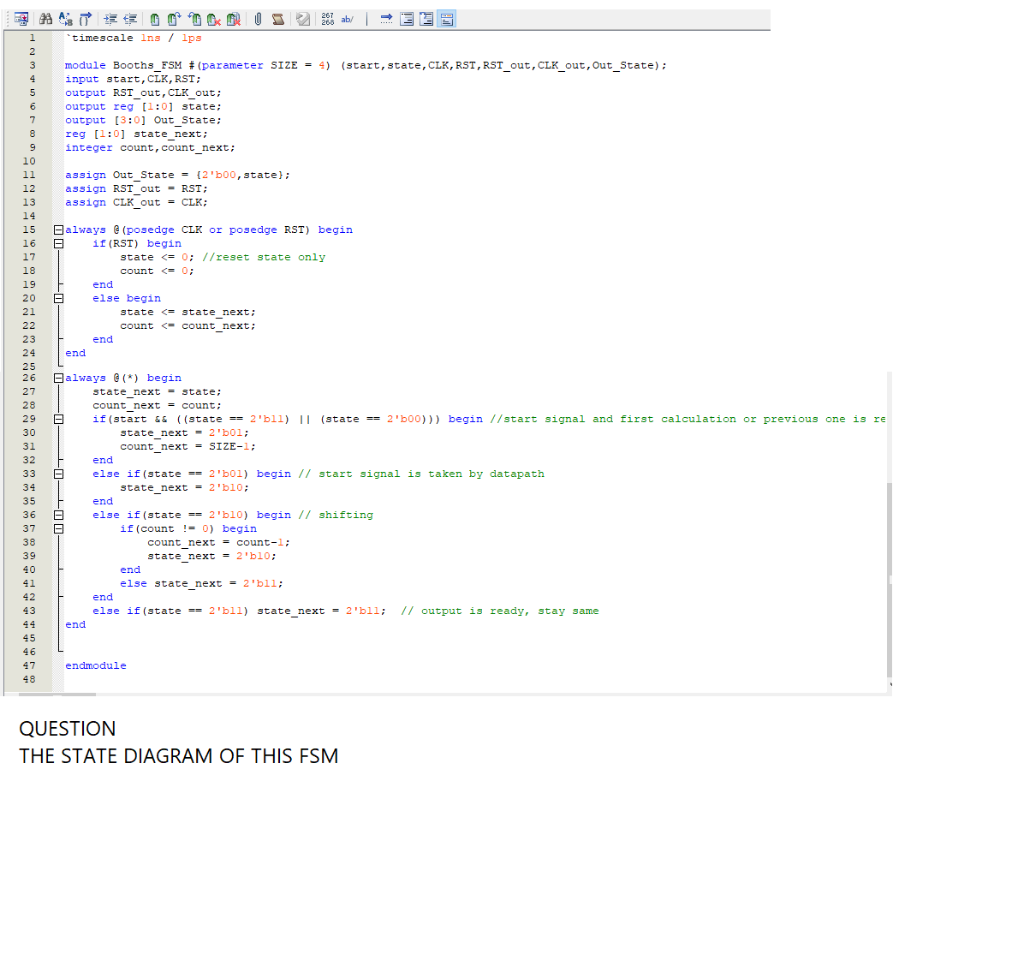Toggle a bookmark on the current line

click(155, 18)
